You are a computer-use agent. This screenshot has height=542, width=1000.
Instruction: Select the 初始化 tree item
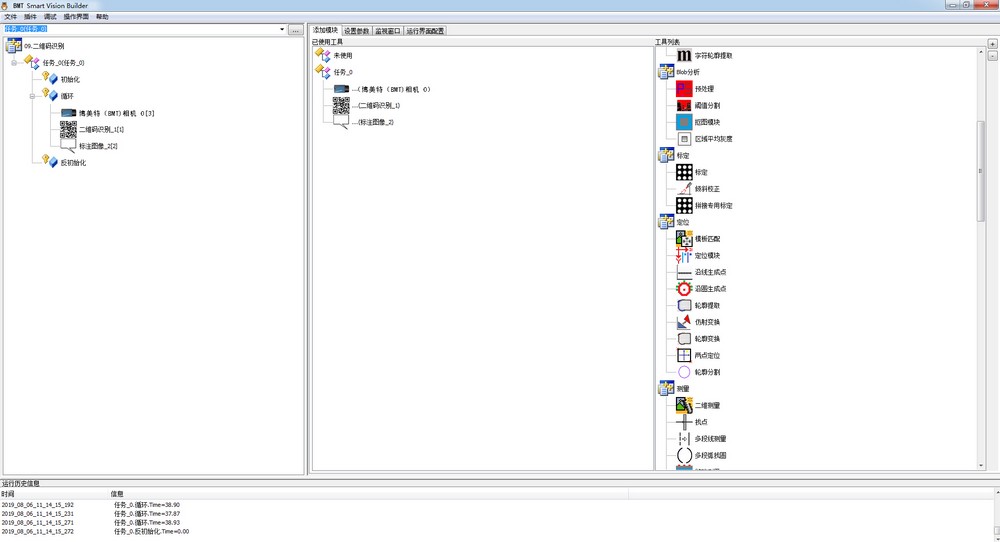(70, 80)
